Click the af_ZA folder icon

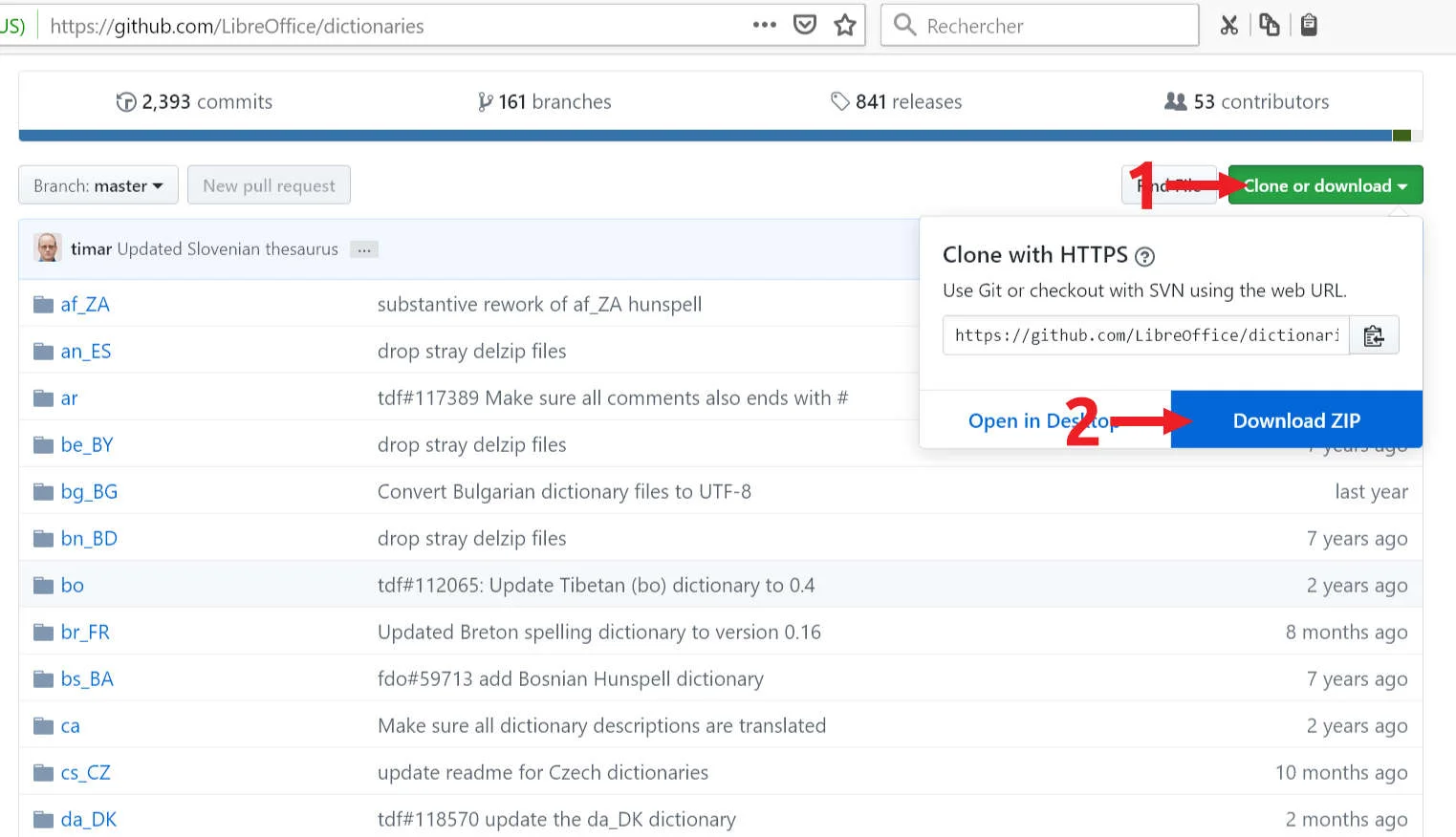(x=43, y=305)
